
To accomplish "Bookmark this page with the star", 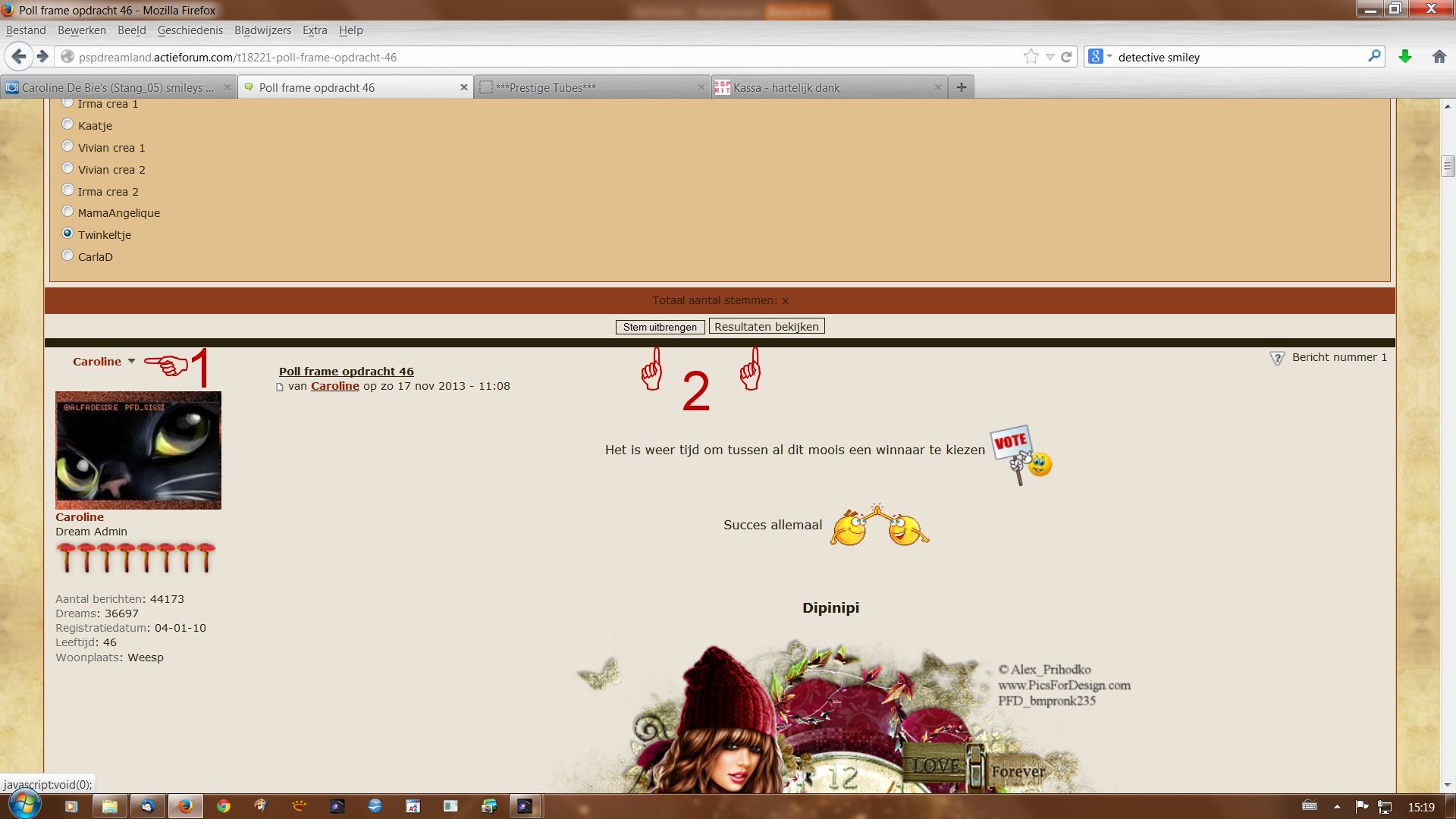I will pyautogui.click(x=1031, y=57).
